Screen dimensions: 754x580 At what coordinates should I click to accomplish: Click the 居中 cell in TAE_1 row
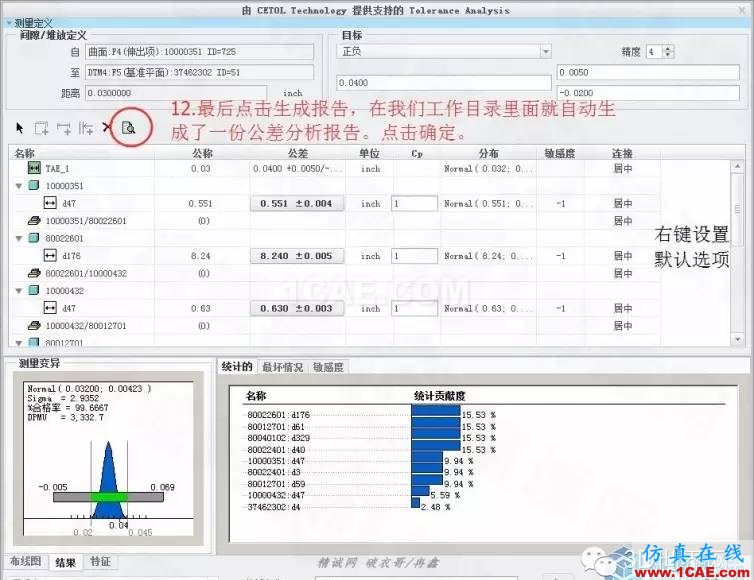[x=623, y=169]
